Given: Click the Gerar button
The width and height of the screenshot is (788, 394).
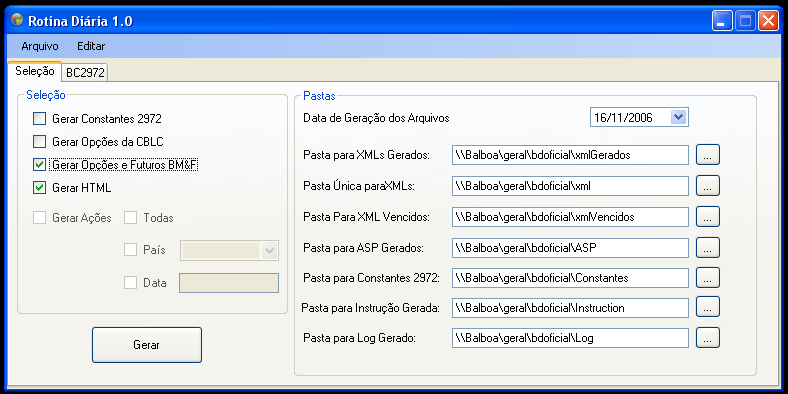Looking at the screenshot, I should point(147,345).
